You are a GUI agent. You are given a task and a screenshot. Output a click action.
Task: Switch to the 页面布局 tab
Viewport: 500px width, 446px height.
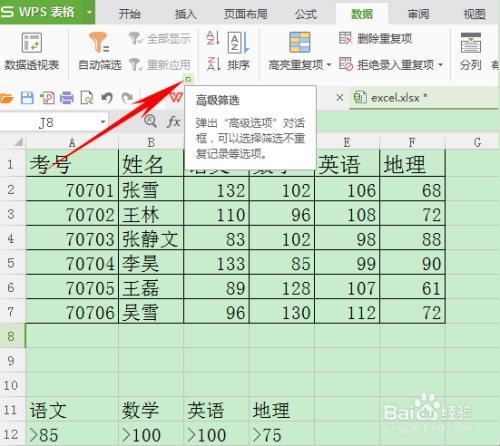tap(246, 14)
